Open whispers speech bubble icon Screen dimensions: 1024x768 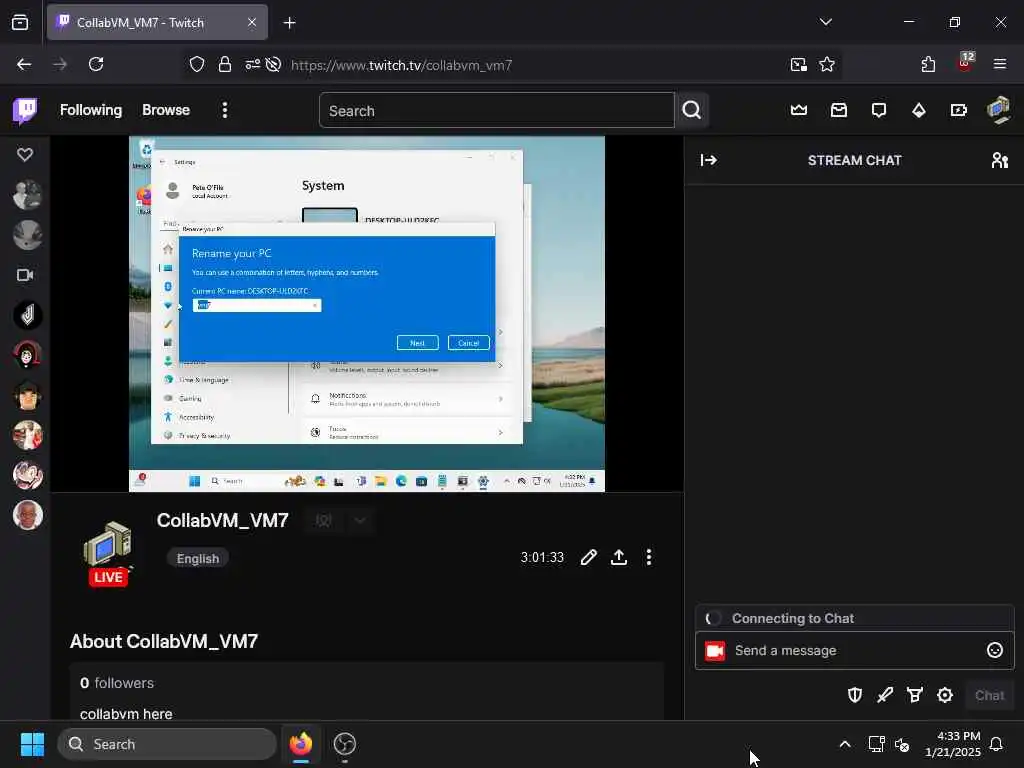click(x=879, y=110)
